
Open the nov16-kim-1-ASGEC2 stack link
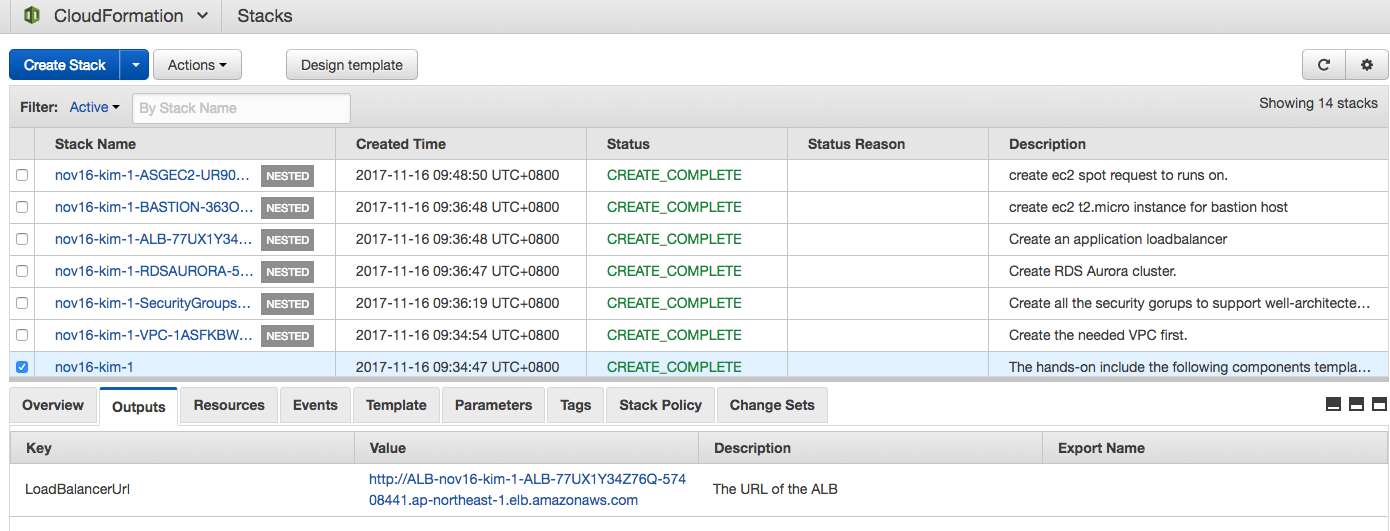[153, 175]
